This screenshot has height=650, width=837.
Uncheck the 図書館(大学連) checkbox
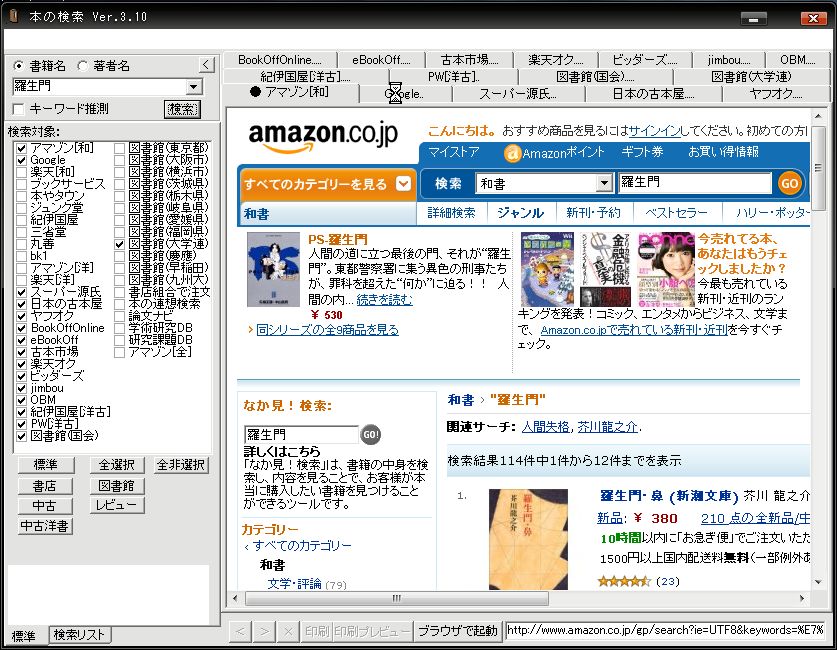click(120, 244)
